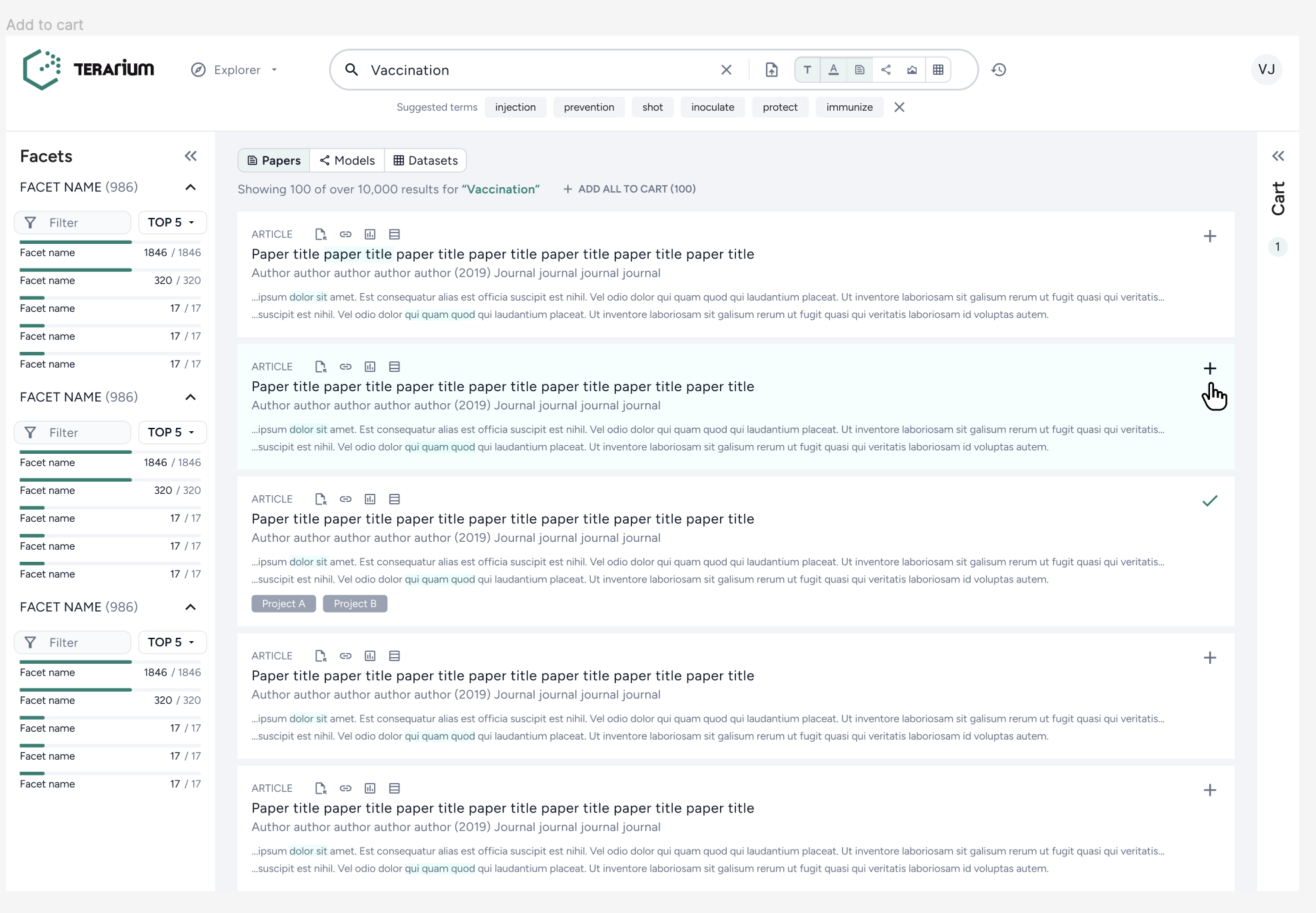Switch to the Models tab
This screenshot has height=913, width=1316.
click(347, 160)
